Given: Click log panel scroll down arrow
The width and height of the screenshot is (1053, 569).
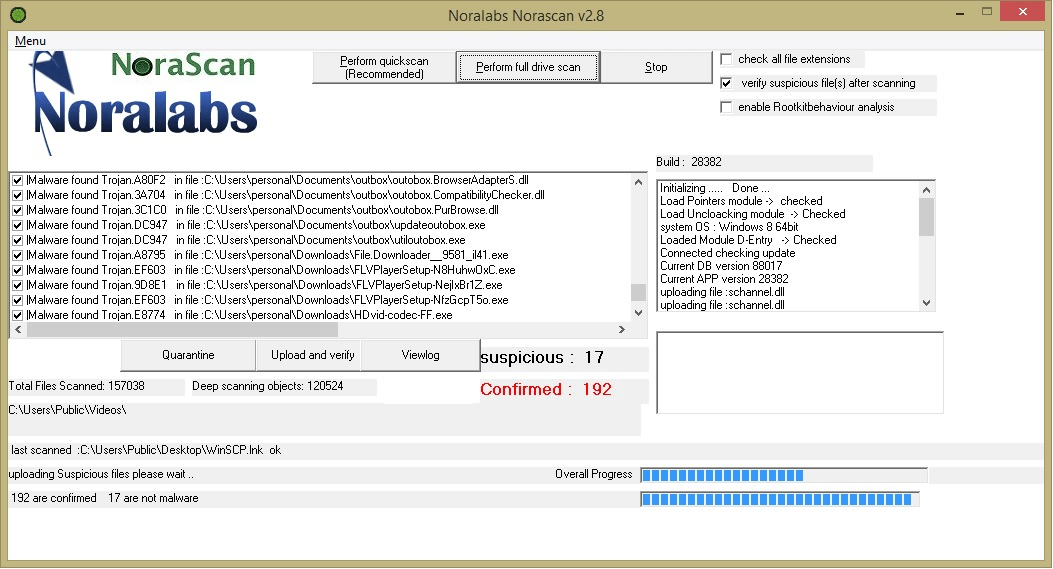Looking at the screenshot, I should [927, 303].
